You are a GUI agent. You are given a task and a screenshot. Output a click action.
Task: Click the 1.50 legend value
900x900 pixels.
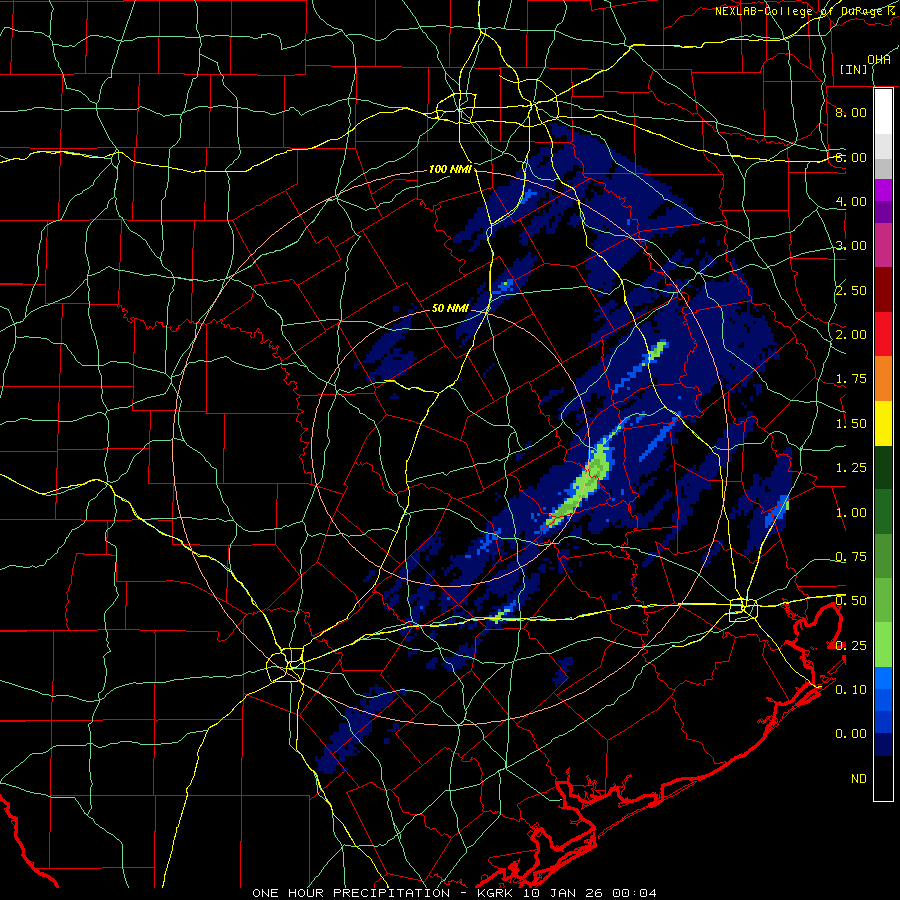[851, 424]
